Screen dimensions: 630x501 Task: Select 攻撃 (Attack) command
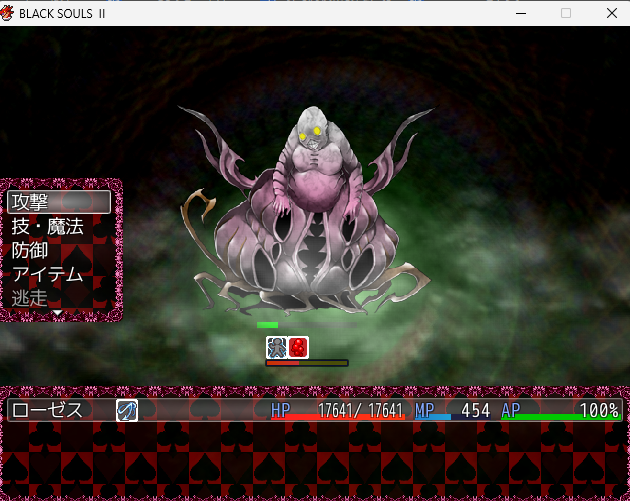coord(59,202)
